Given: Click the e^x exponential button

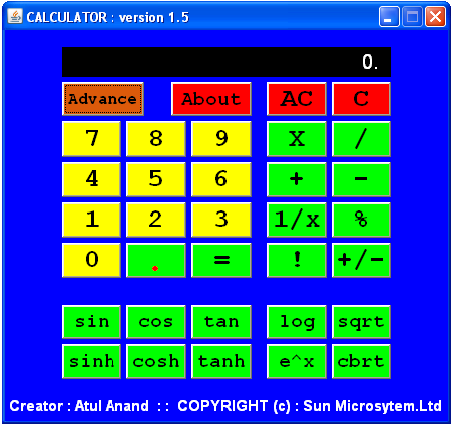Looking at the screenshot, I should pyautogui.click(x=297, y=361).
